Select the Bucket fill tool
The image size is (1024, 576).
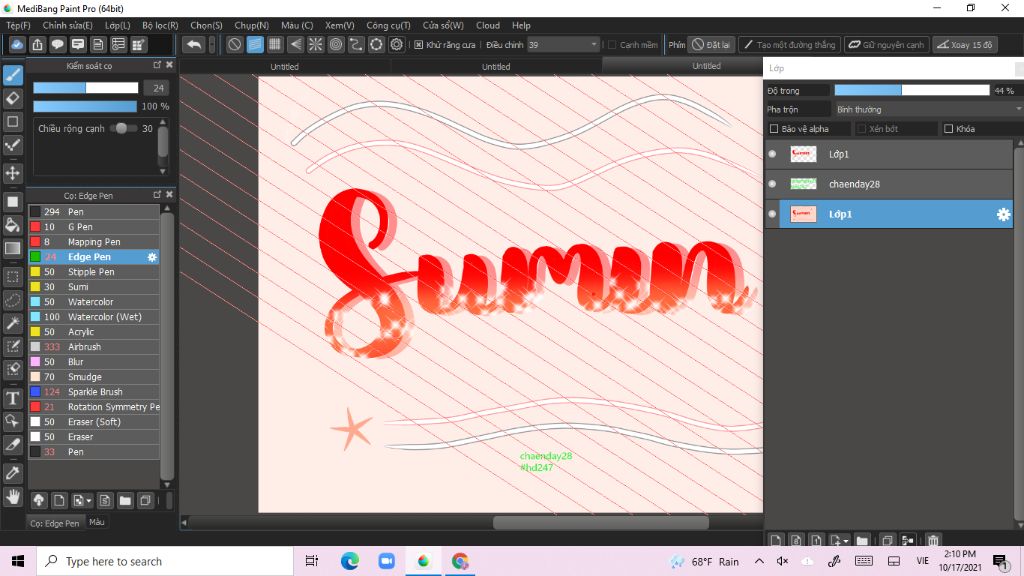13,225
